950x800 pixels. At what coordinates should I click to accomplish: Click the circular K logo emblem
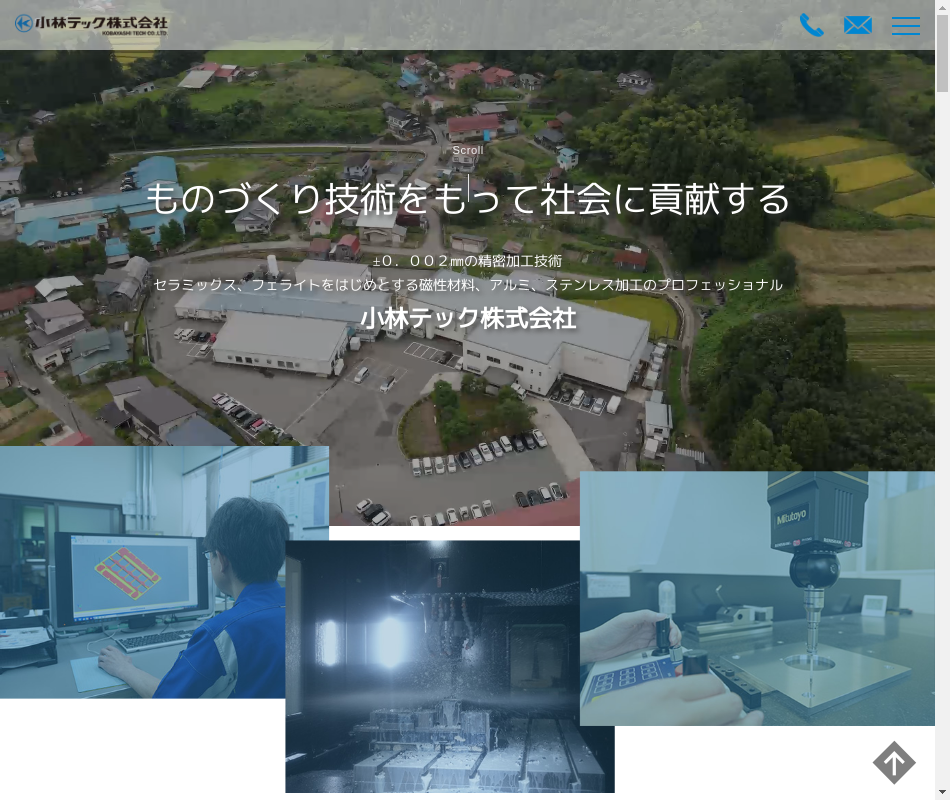24,24
